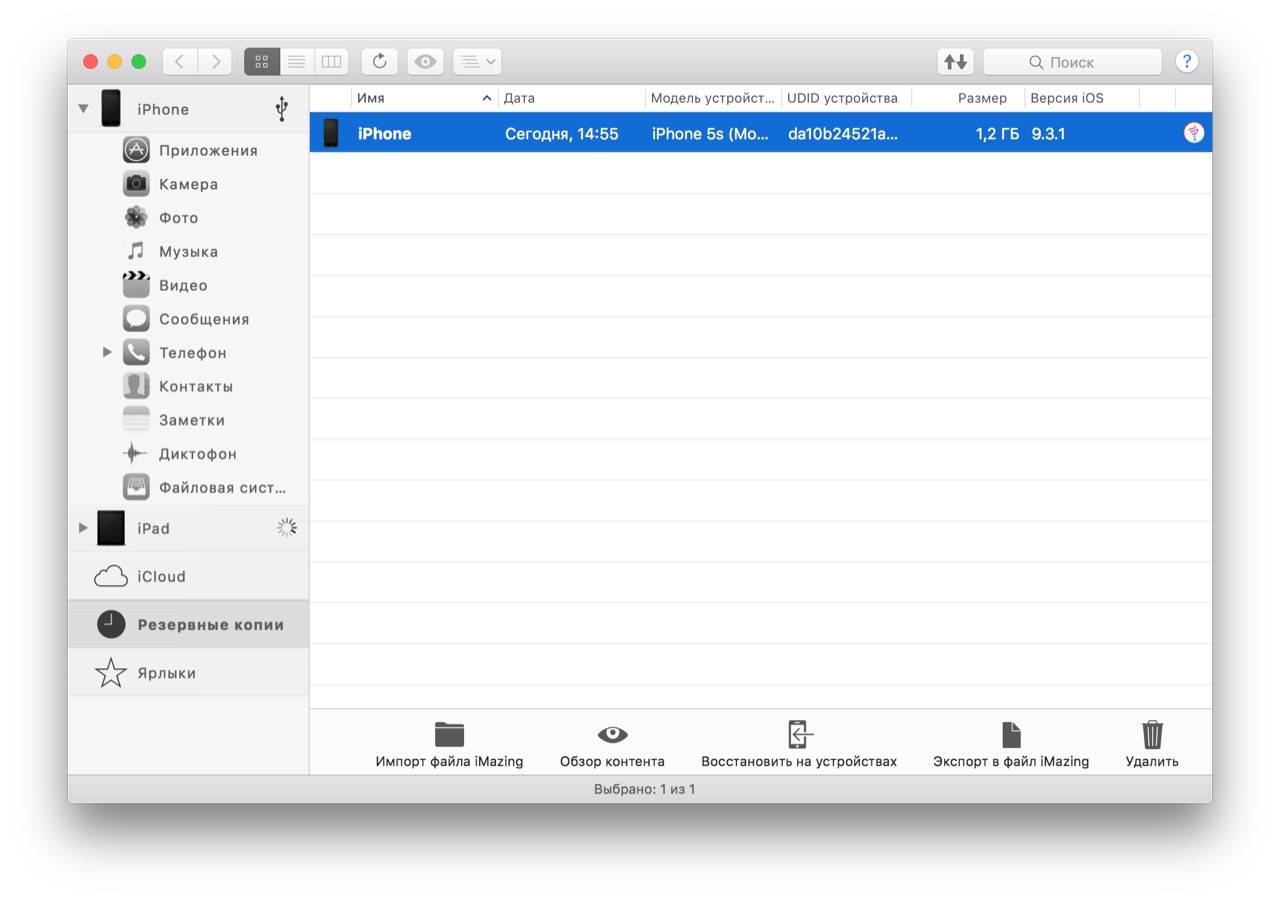Click the USB connection icon beside iPhone
Image resolution: width=1280 pixels, height=900 pixels.
click(x=281, y=109)
